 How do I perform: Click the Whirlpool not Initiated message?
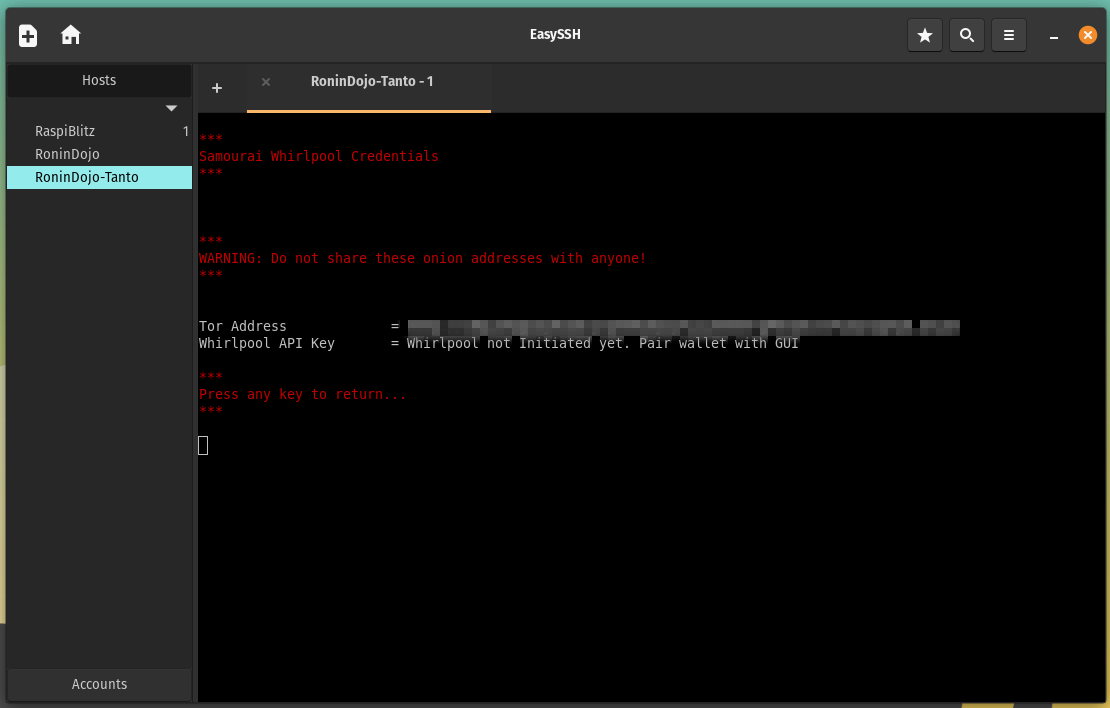click(602, 343)
